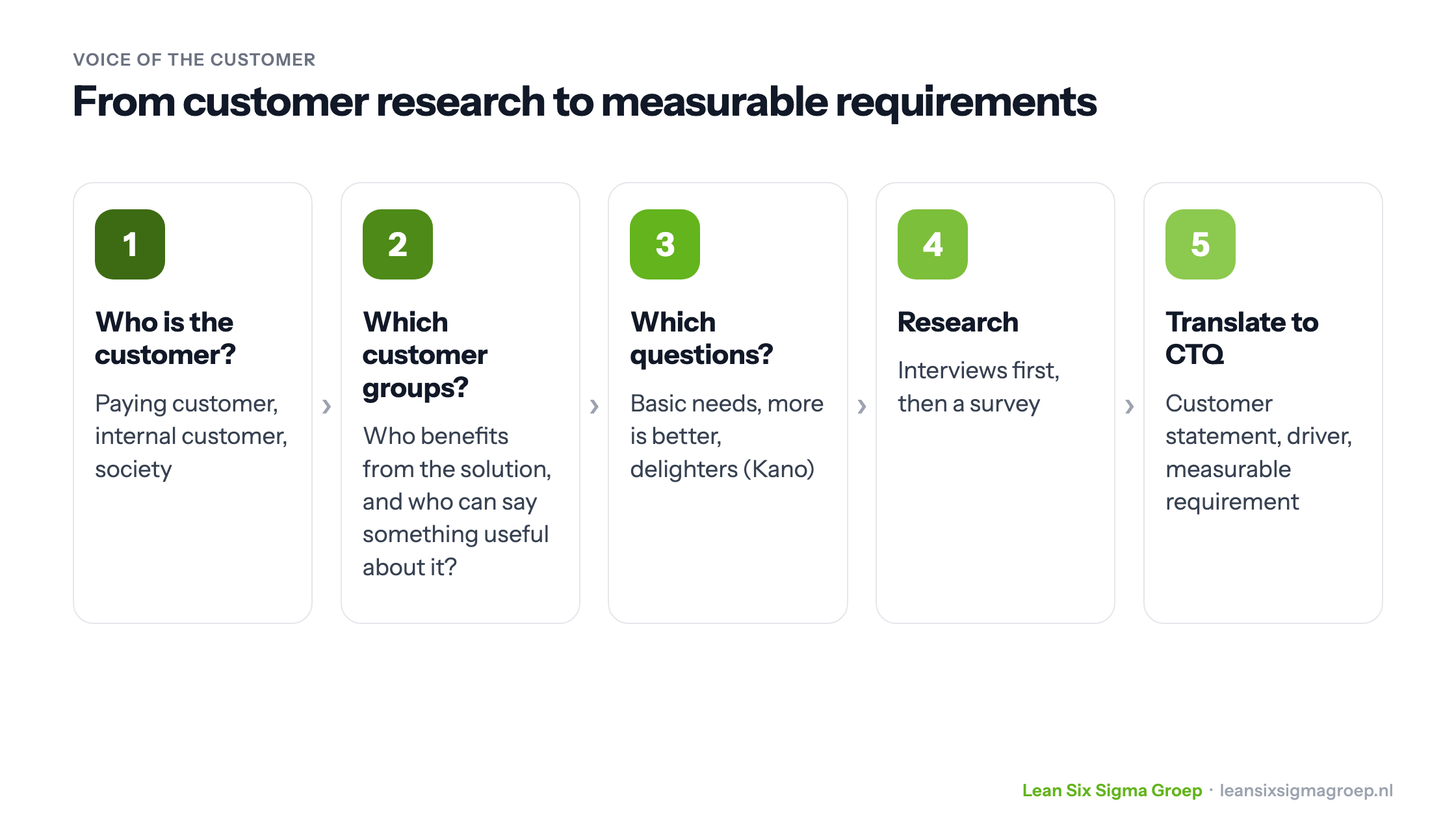Open the leansixsigmagroep.nl link
Screen dimensions: 1456x819
(x=1306, y=790)
